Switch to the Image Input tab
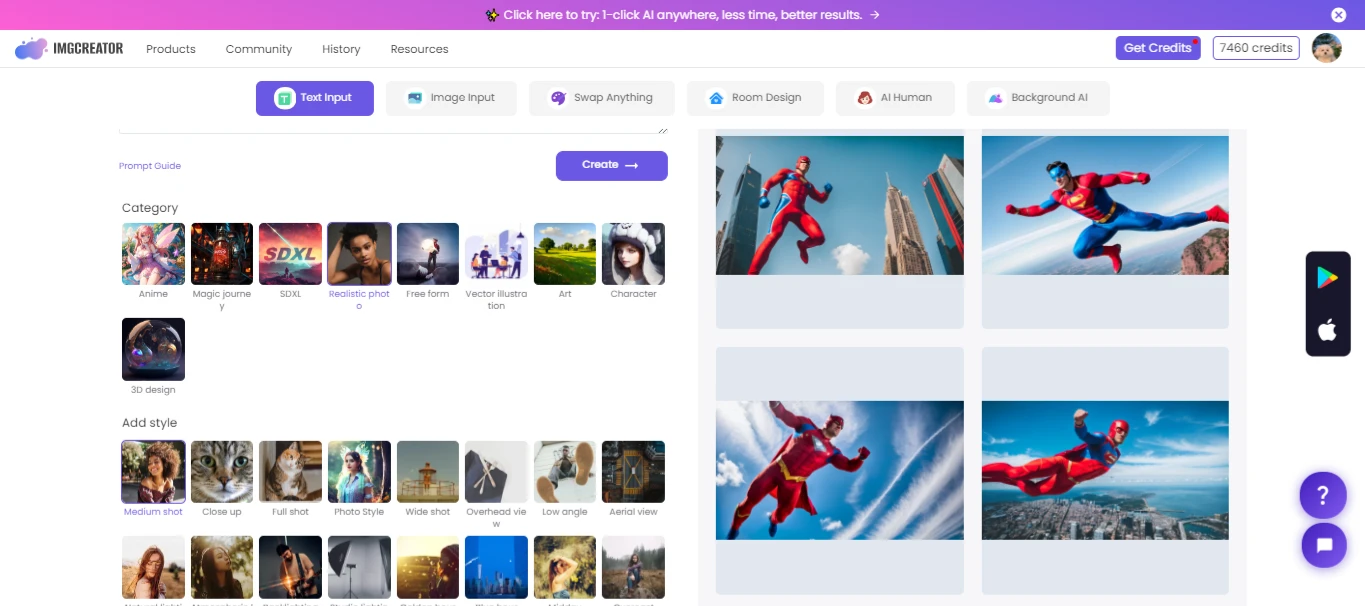This screenshot has width=1365, height=606. point(452,98)
